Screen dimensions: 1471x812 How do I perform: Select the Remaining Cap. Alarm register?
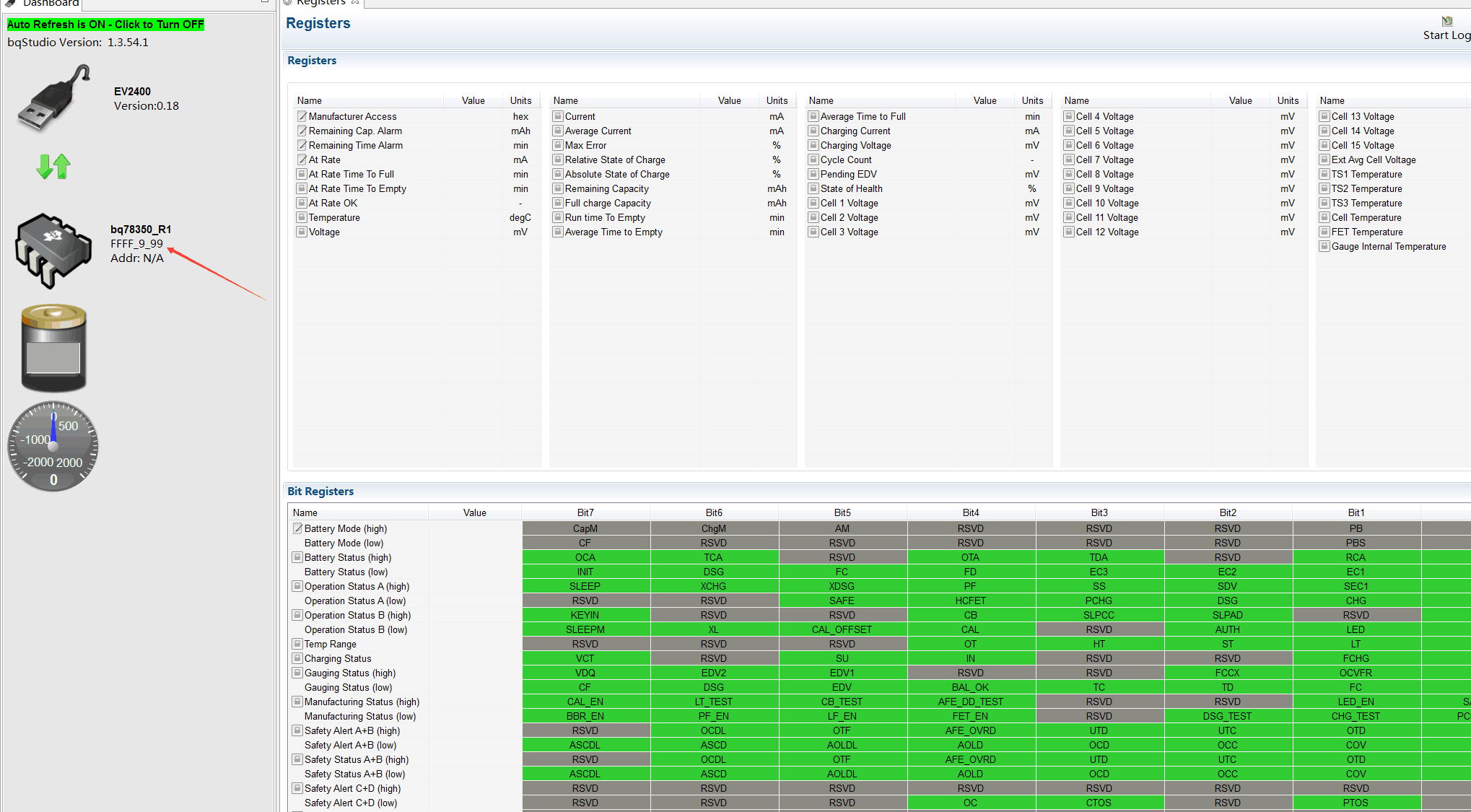(355, 131)
